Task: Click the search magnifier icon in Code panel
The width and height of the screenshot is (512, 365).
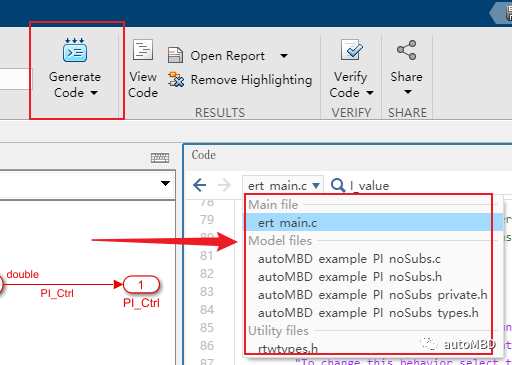Action: pyautogui.click(x=338, y=185)
